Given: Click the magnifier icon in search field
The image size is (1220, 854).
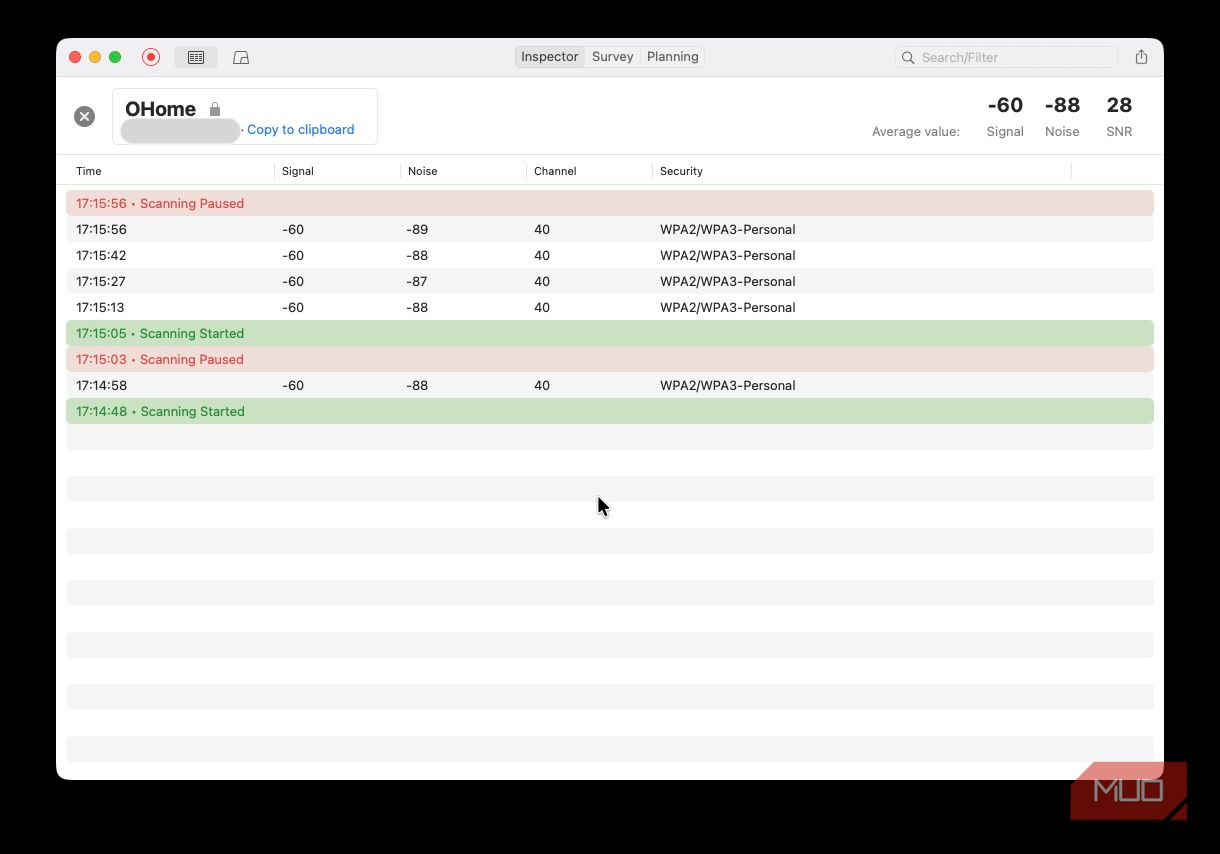Looking at the screenshot, I should (x=908, y=58).
